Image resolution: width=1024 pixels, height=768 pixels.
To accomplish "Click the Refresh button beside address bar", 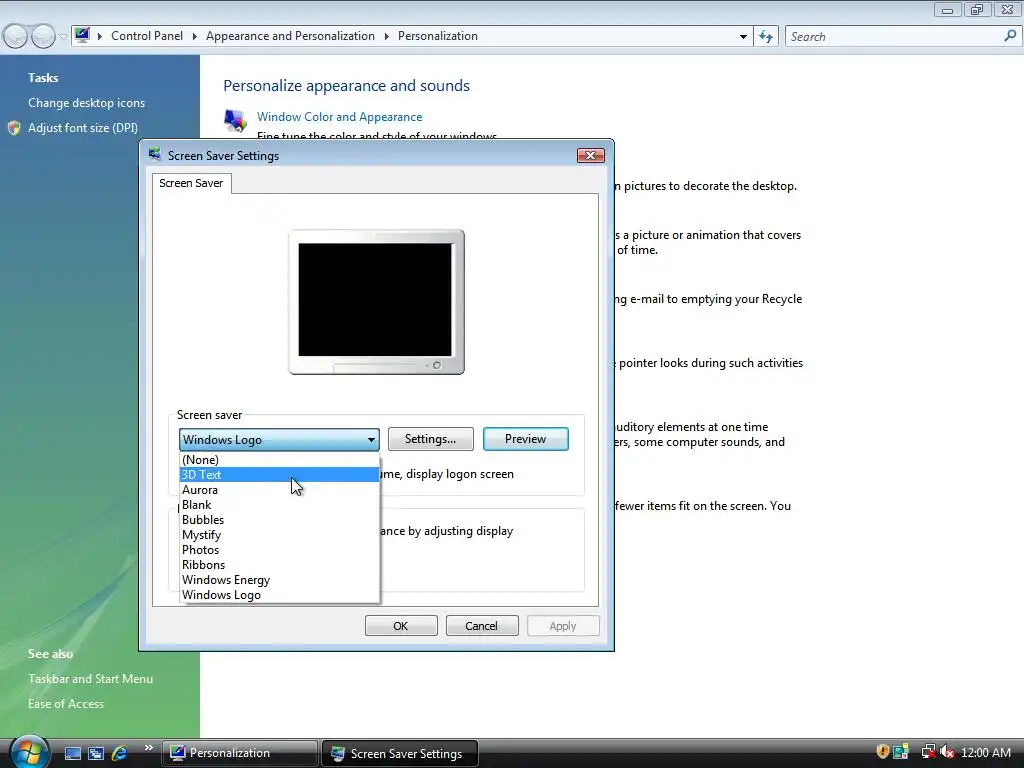I will click(x=766, y=37).
